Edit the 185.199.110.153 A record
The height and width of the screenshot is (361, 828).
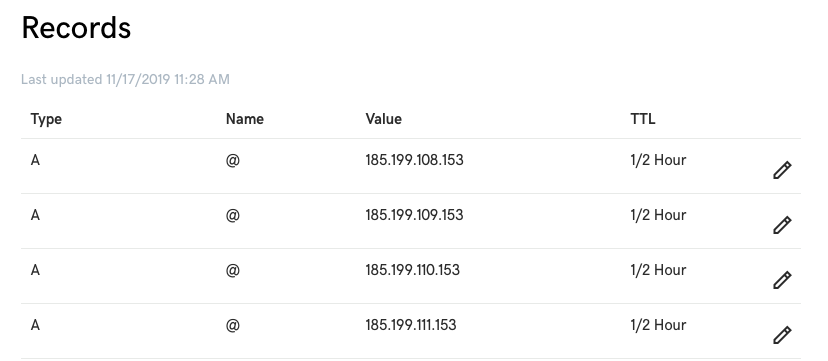[782, 280]
